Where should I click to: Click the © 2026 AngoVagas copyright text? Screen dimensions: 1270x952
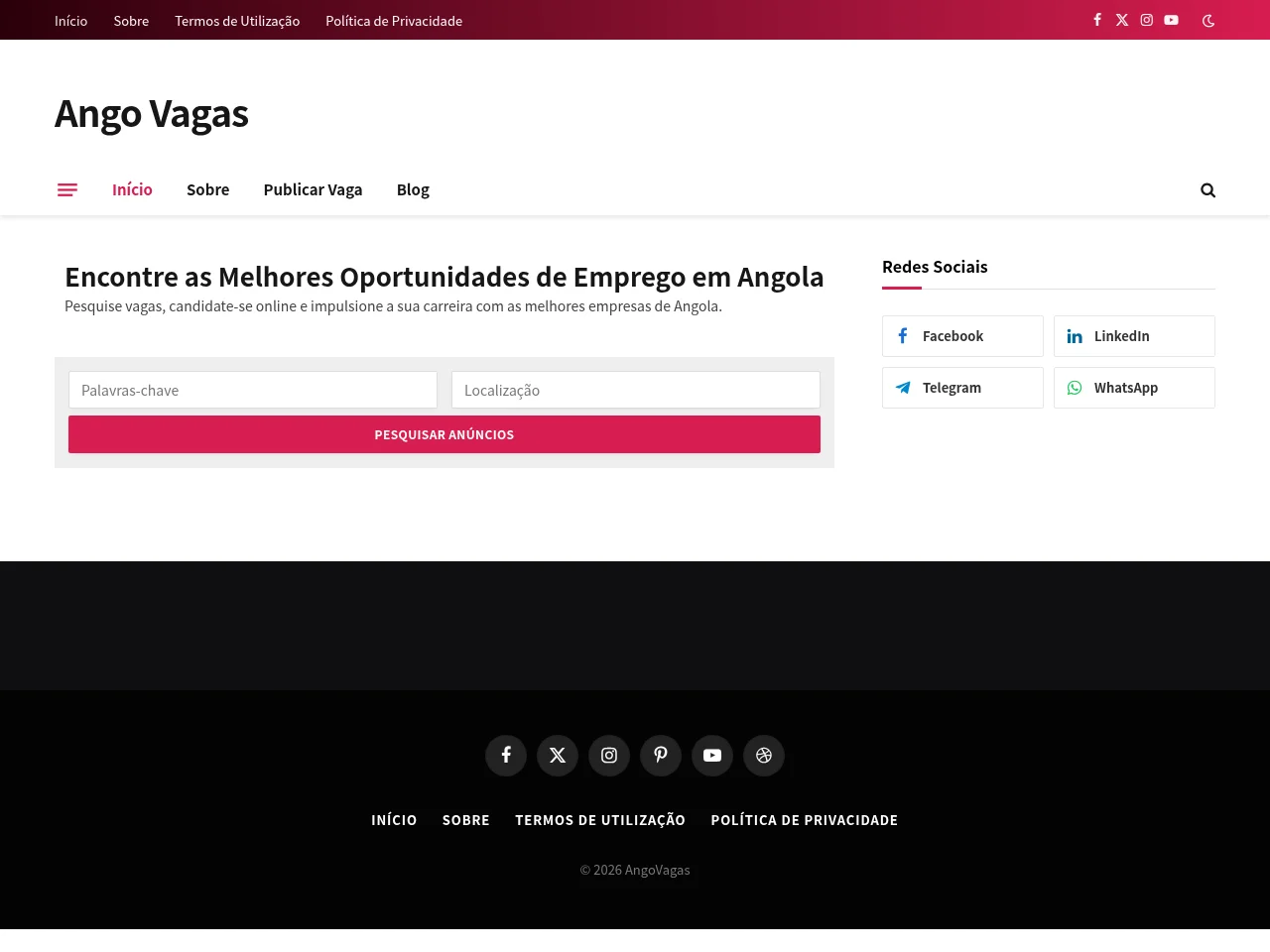point(635,870)
